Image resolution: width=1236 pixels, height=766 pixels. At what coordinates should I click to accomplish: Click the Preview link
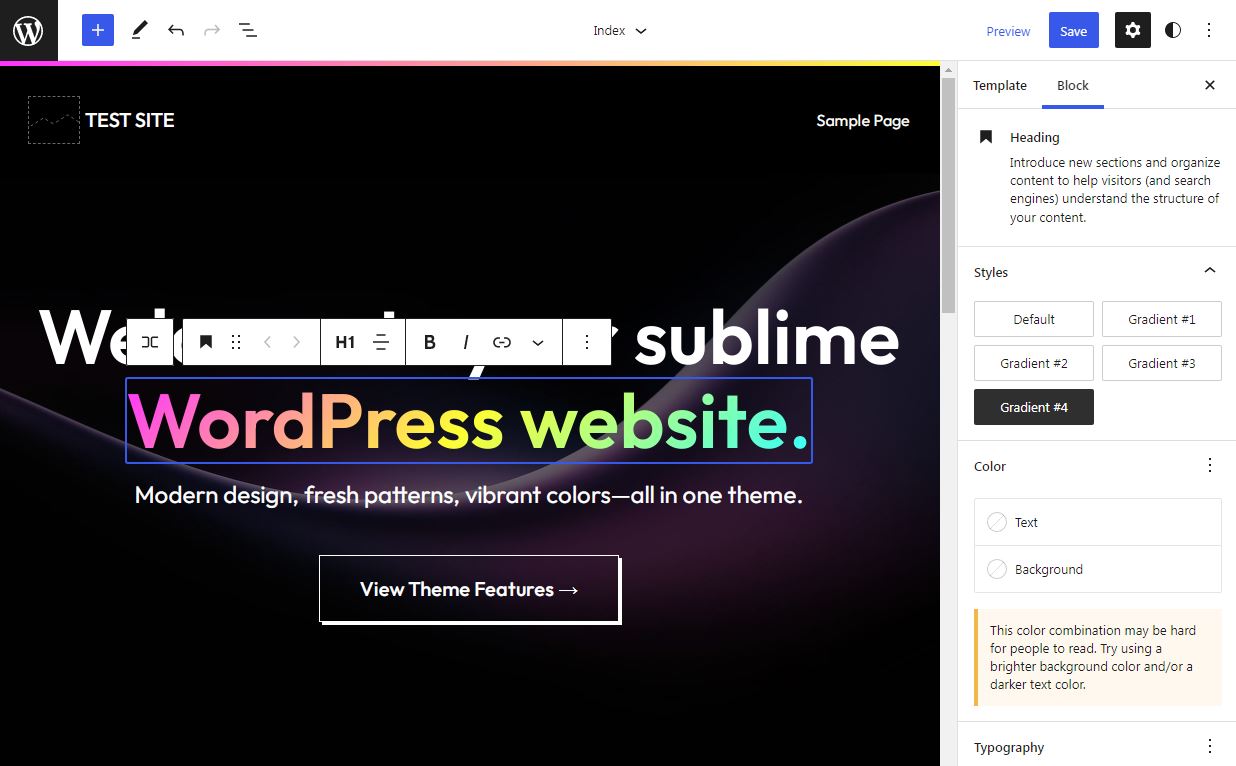pos(1008,31)
